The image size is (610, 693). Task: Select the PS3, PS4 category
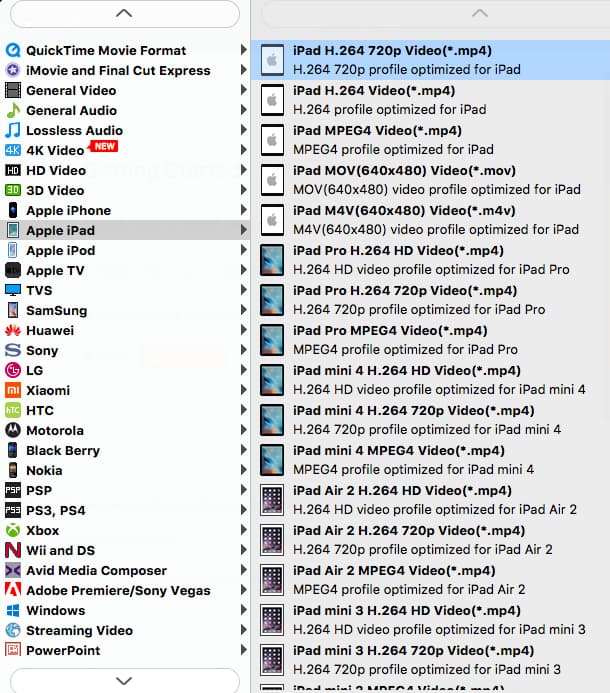click(x=125, y=510)
